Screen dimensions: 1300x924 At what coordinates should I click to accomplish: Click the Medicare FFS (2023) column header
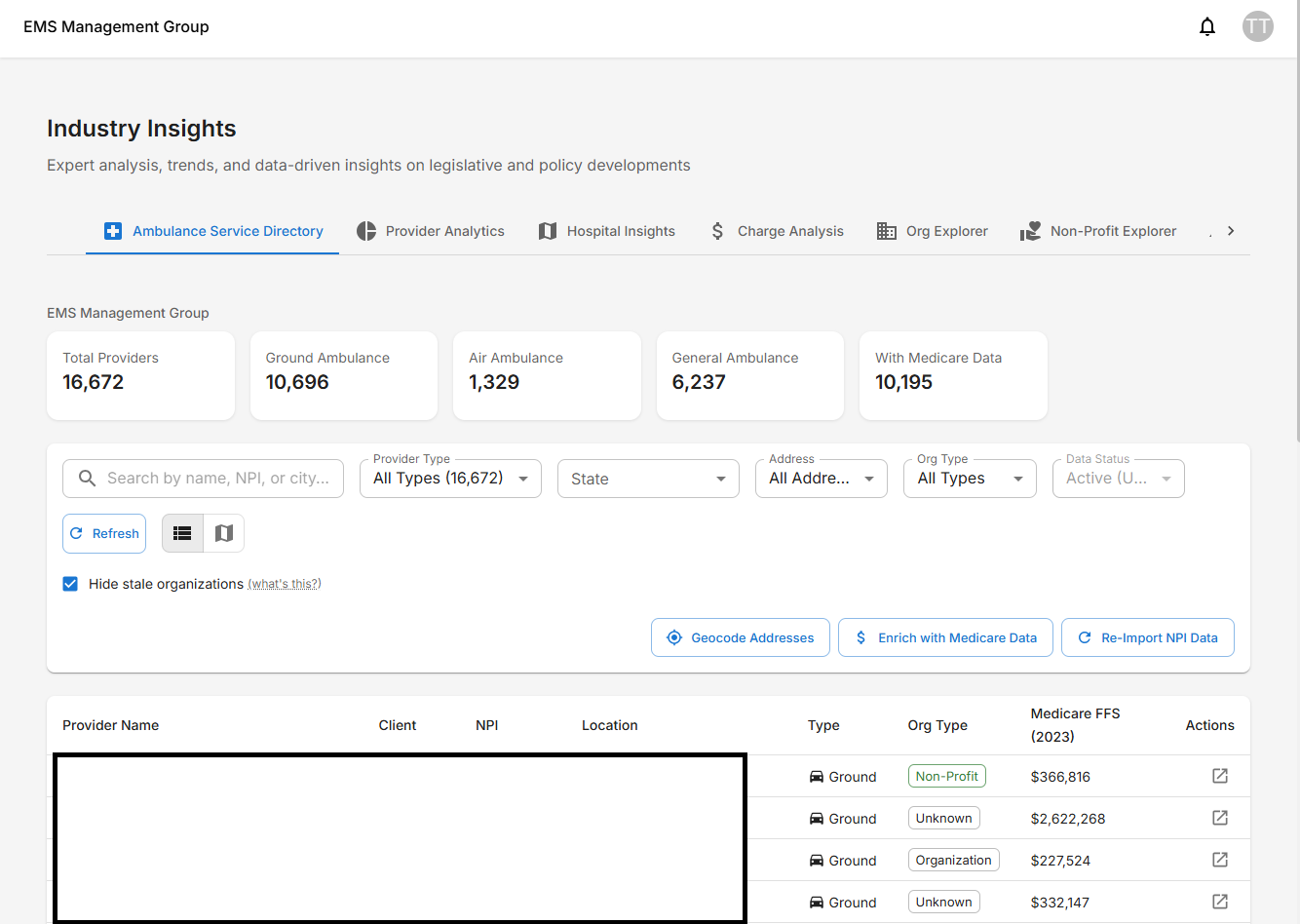[1076, 725]
